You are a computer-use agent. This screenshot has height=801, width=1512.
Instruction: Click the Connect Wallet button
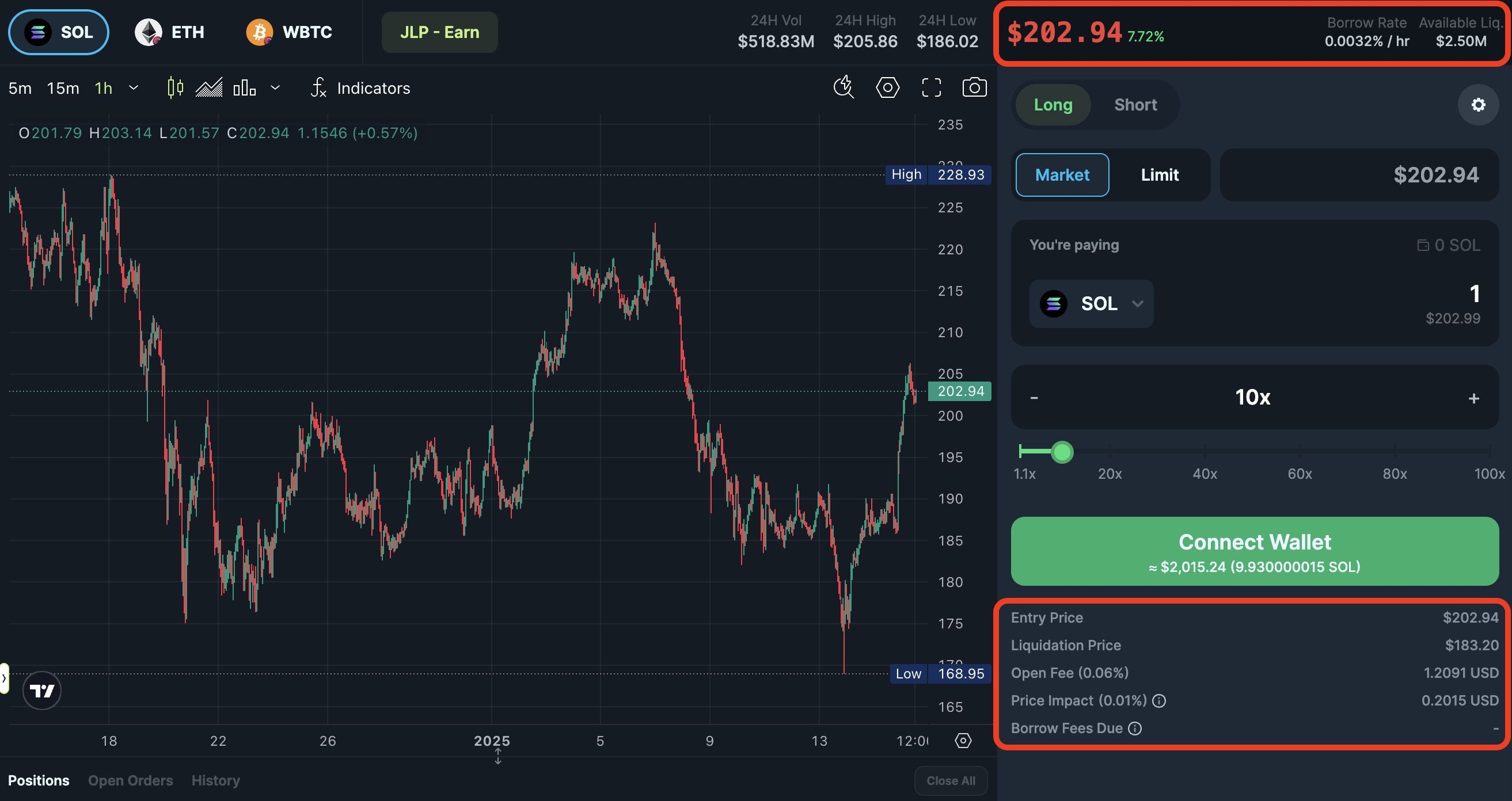pyautogui.click(x=1254, y=551)
